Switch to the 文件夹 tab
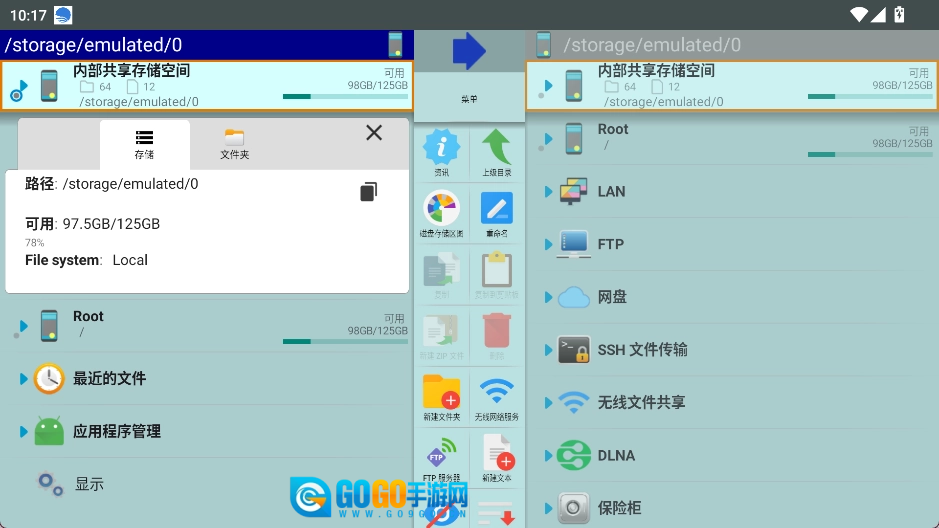 pos(234,144)
